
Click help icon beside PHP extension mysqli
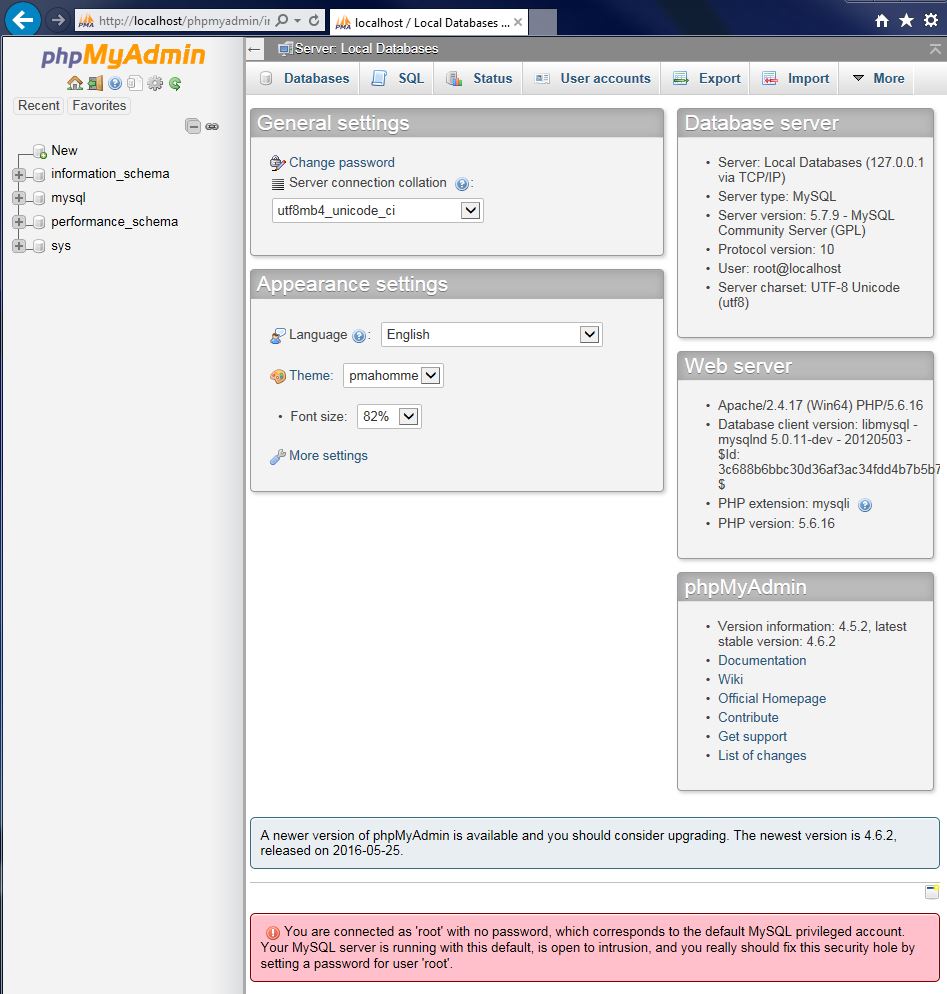coord(865,505)
